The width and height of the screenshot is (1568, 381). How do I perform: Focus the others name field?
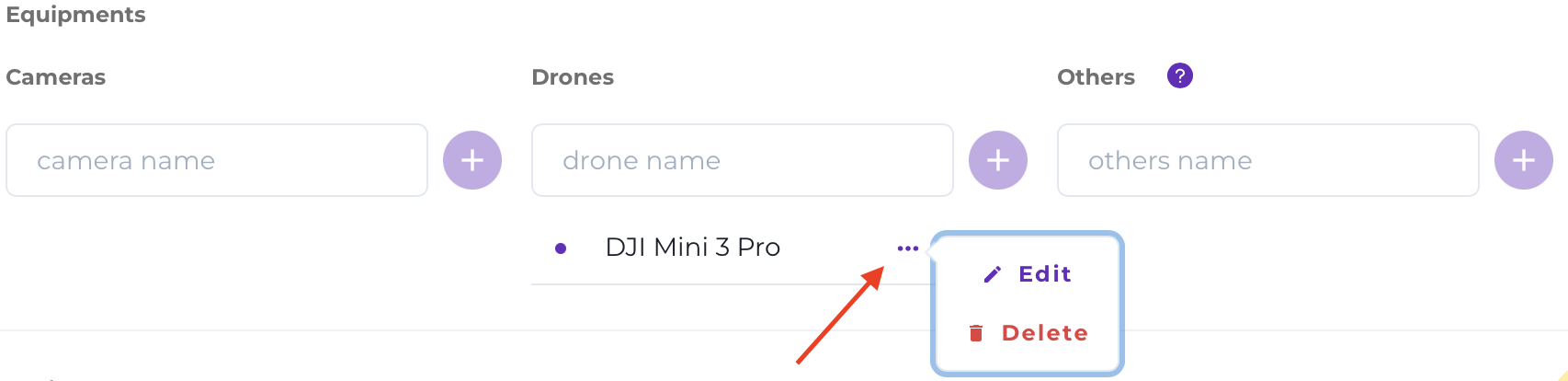tap(1268, 160)
